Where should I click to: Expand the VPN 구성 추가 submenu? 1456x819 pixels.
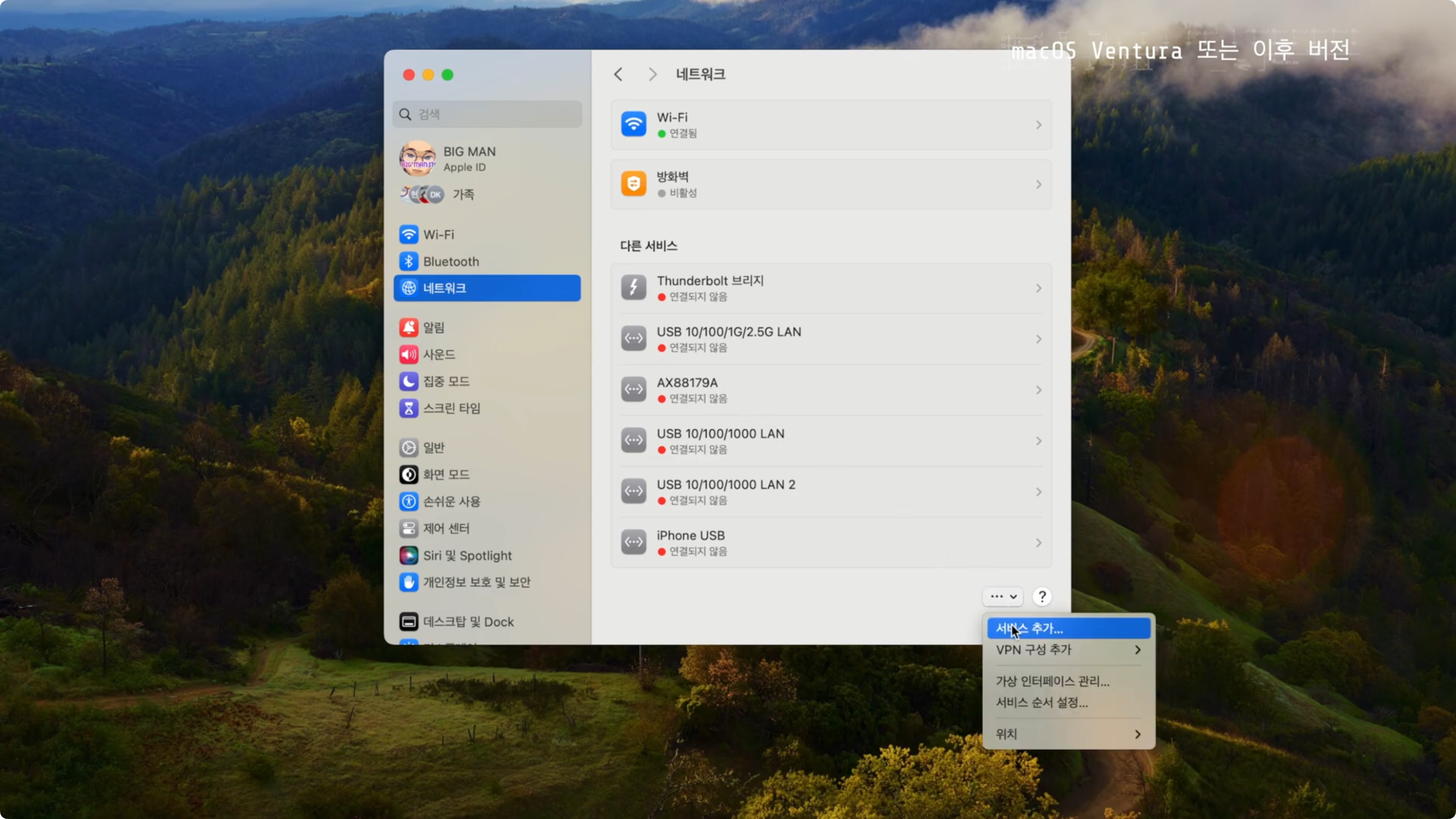1068,650
